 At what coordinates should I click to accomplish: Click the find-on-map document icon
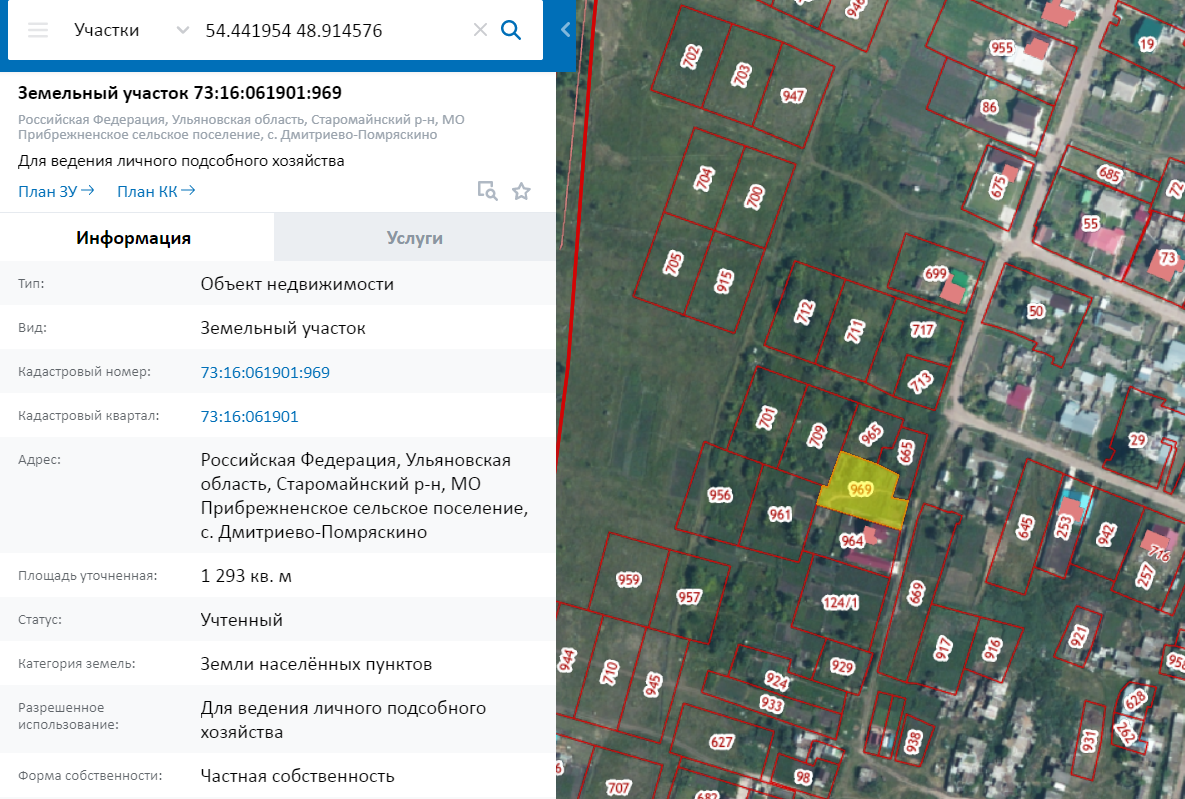click(x=487, y=191)
